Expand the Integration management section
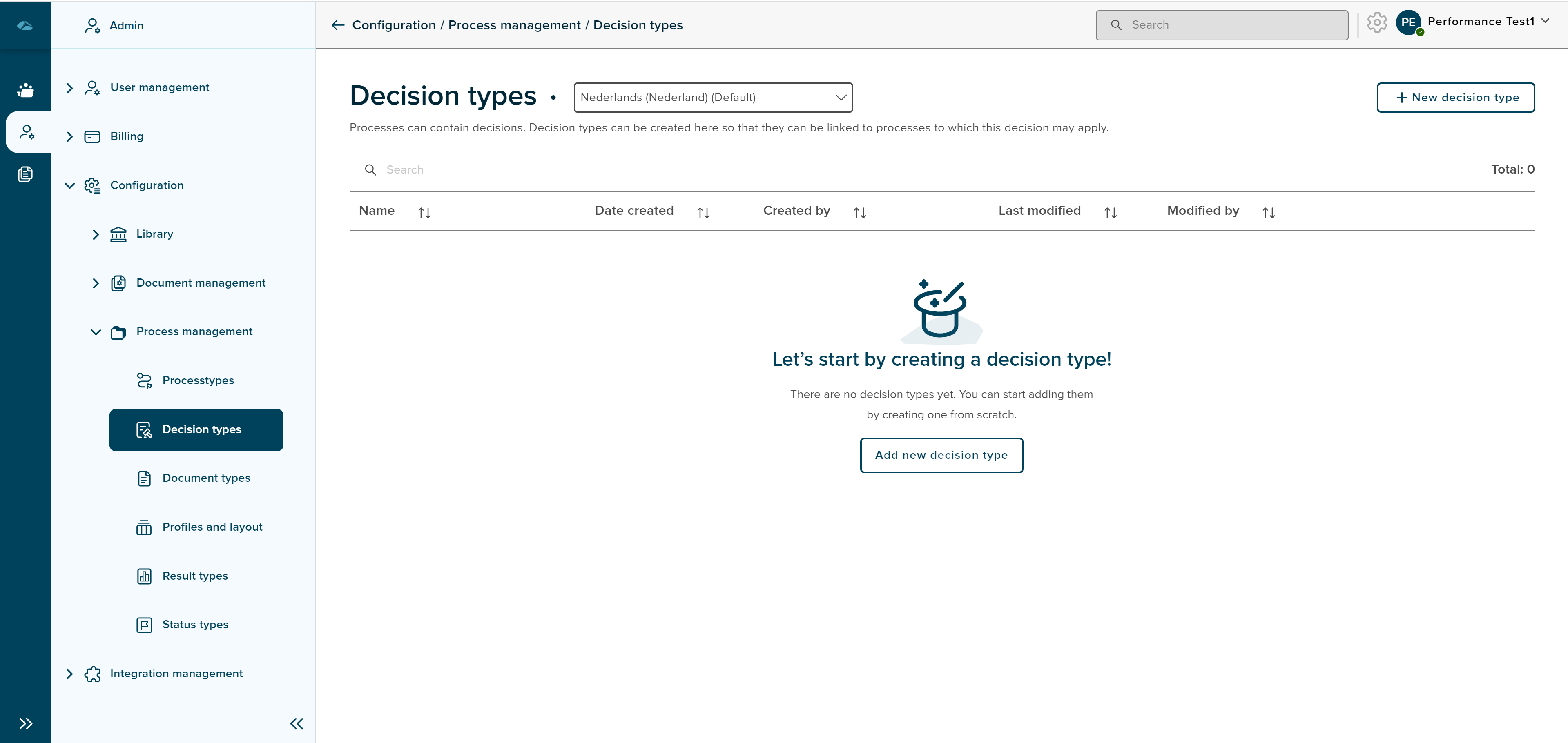The height and width of the screenshot is (743, 1568). point(69,674)
